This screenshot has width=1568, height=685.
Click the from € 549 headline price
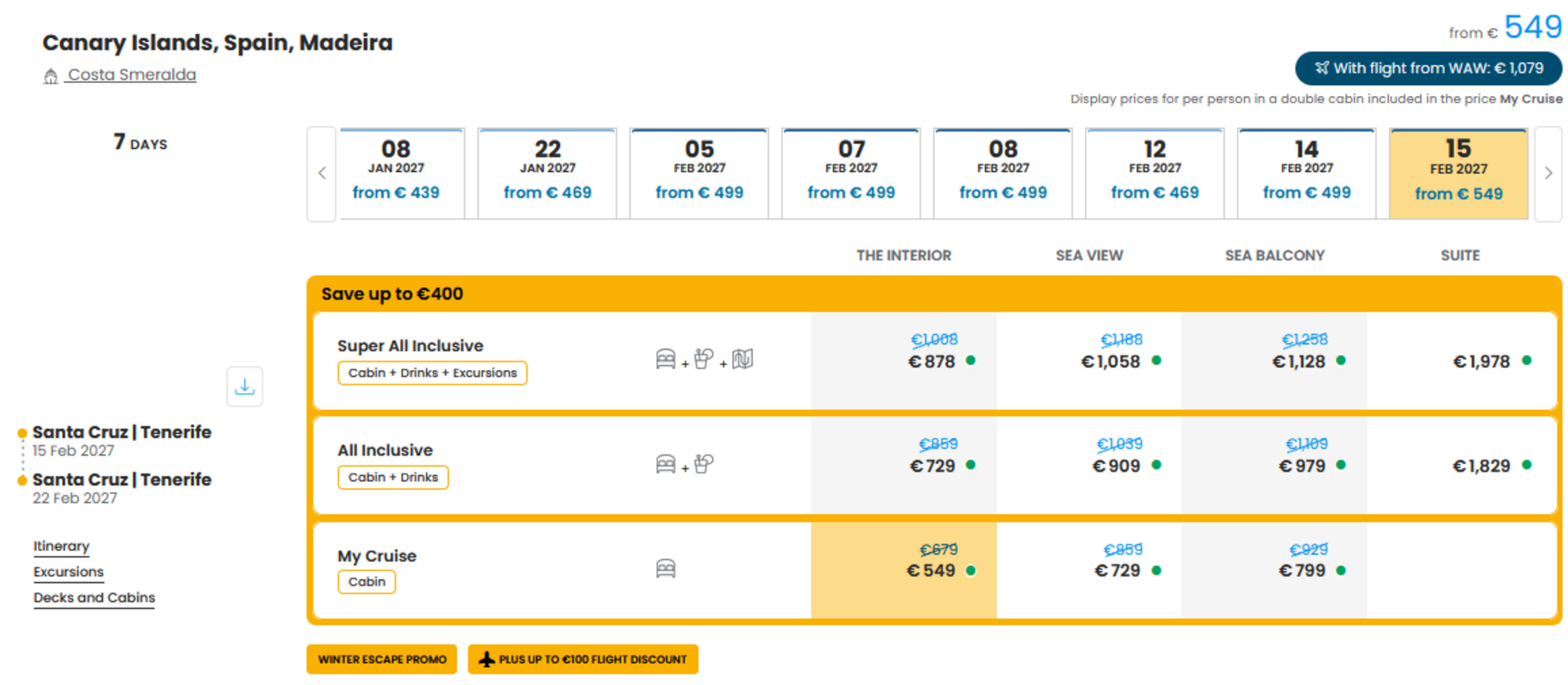[1505, 28]
